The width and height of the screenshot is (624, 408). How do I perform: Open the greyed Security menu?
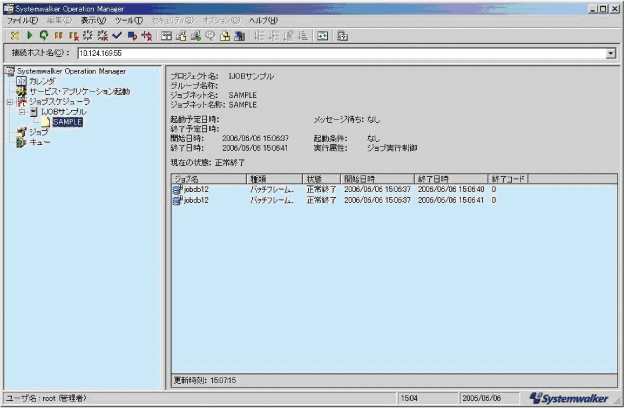click(x=173, y=20)
